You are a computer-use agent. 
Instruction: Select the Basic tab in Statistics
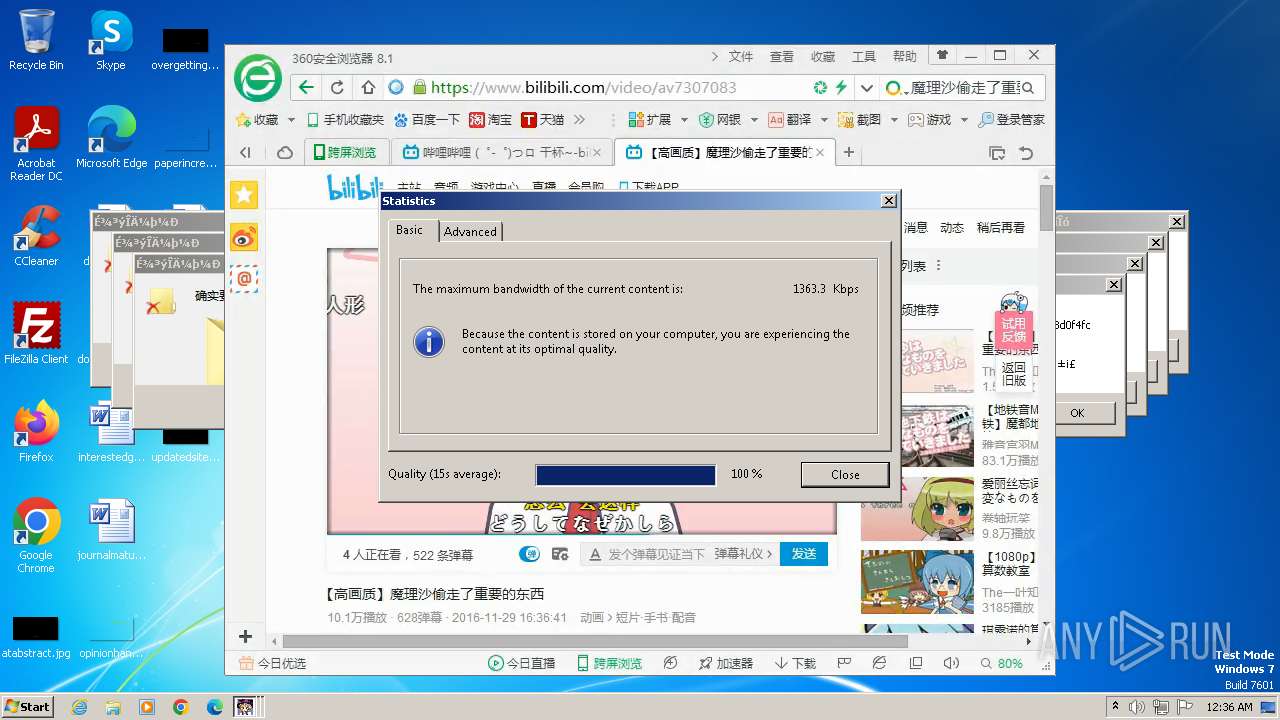pos(410,229)
